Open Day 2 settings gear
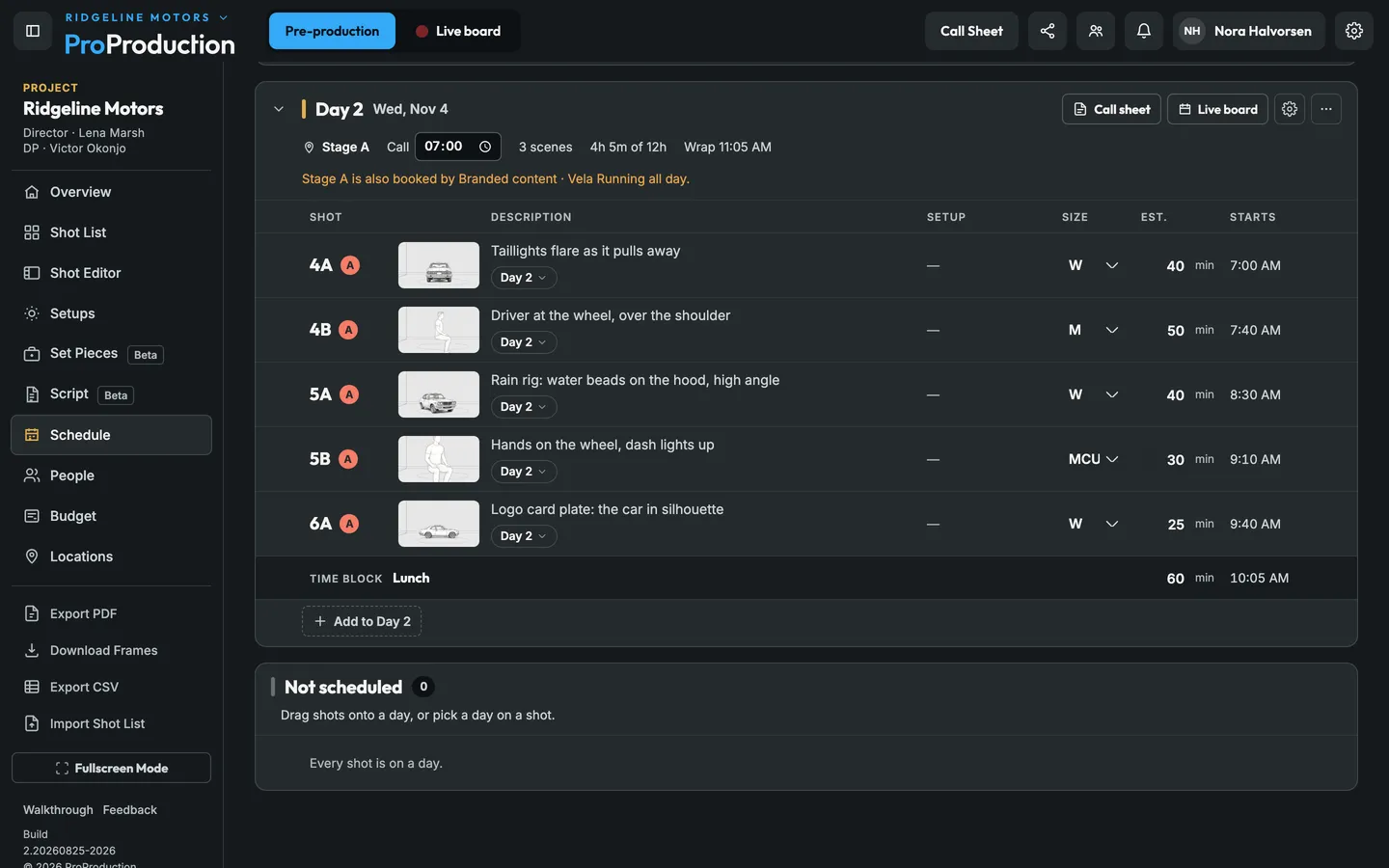Screen dimensions: 1389x868 tap(1290, 109)
